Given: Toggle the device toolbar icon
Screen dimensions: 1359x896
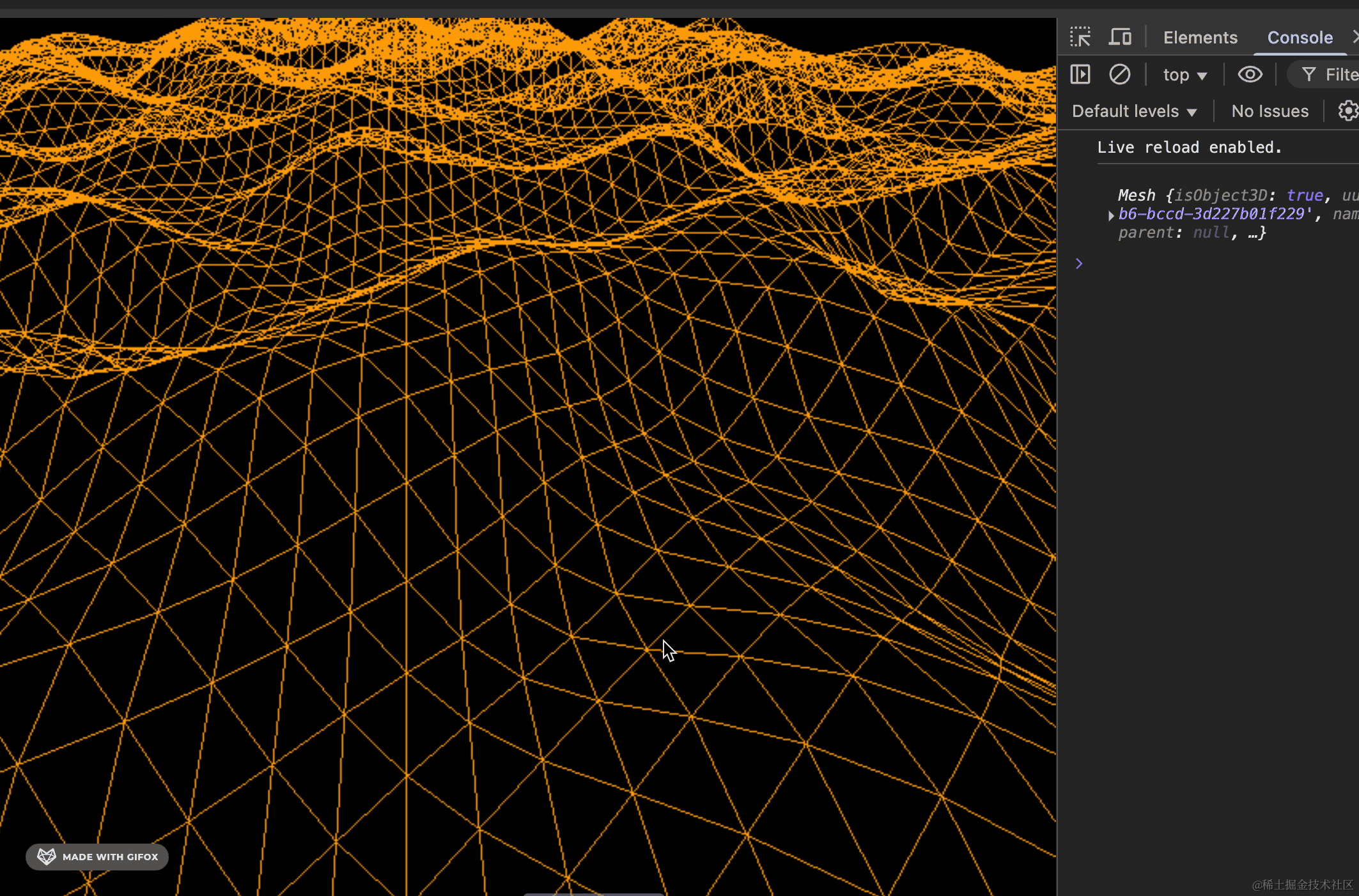Looking at the screenshot, I should [1120, 37].
